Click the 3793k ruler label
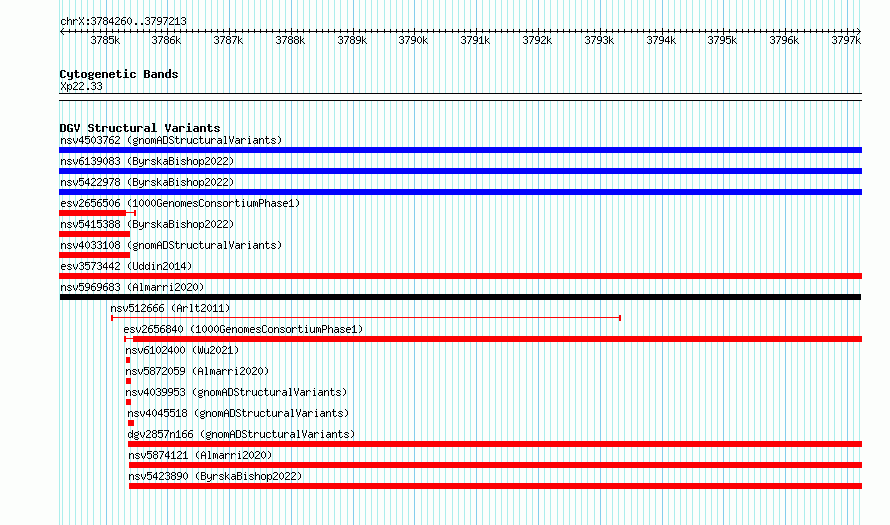The image size is (890, 525). [599, 40]
